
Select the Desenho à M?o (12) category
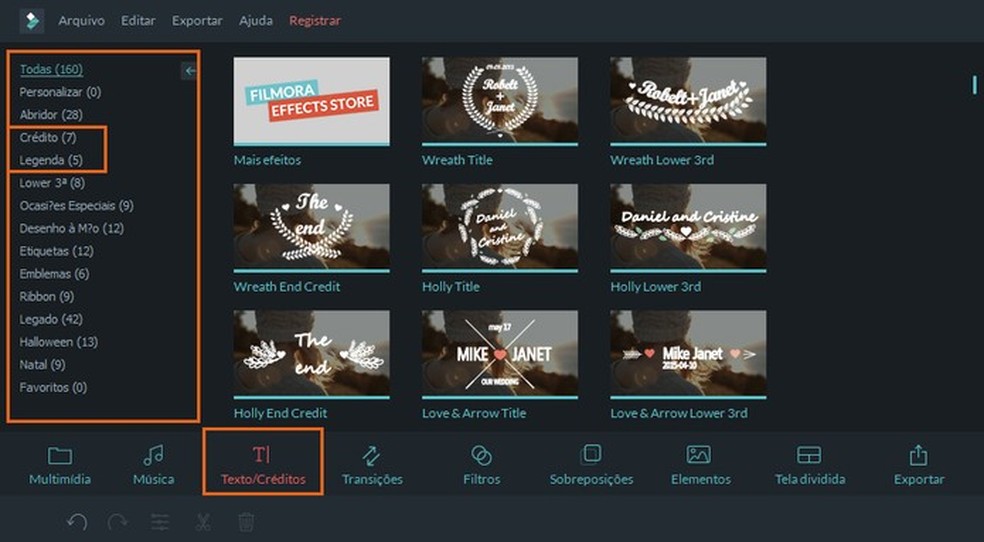(72, 228)
